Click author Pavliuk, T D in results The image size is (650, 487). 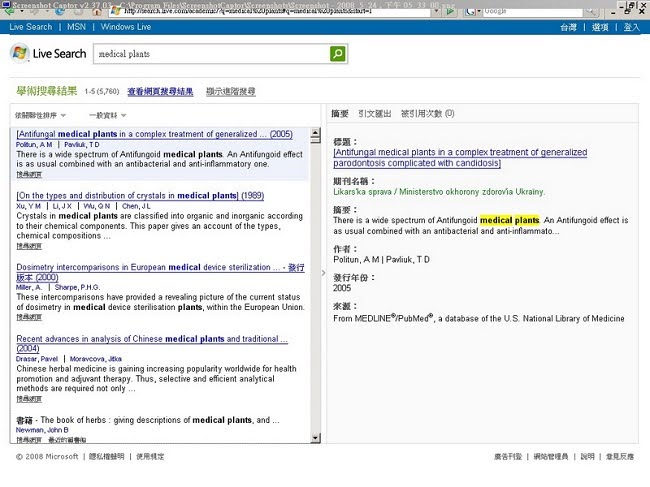[82, 145]
